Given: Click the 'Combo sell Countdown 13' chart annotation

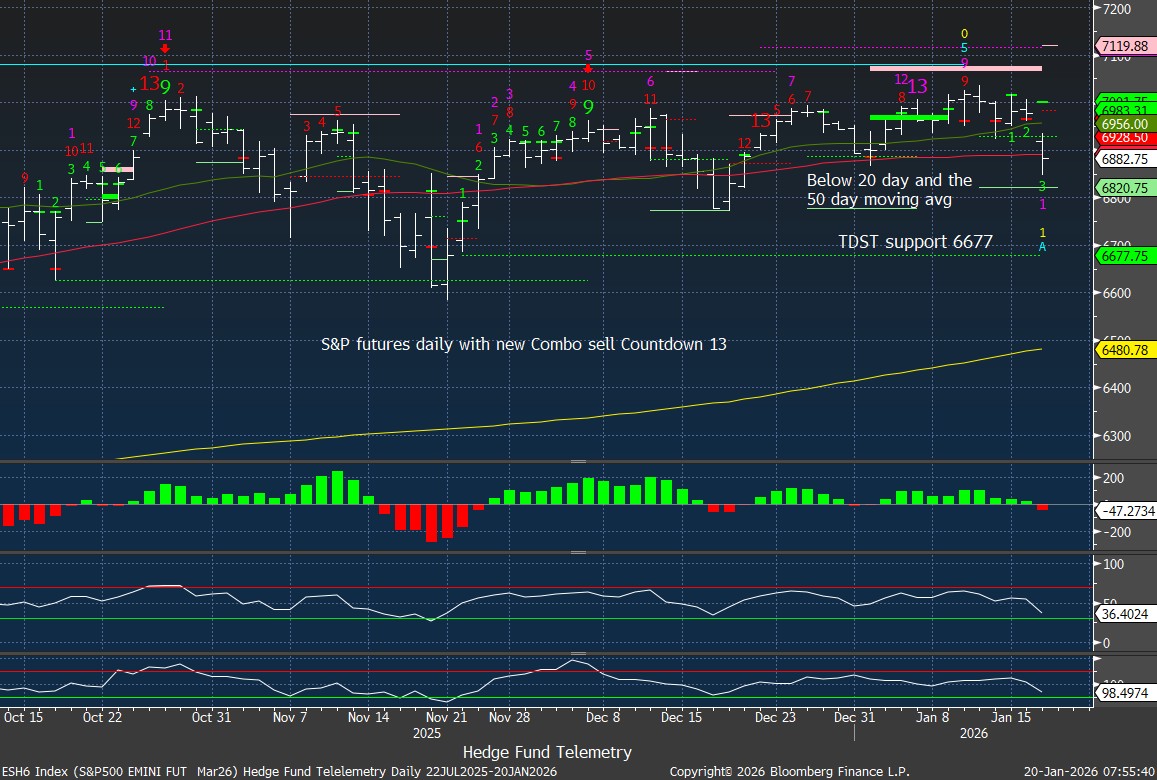Looking at the screenshot, I should coord(523,344).
